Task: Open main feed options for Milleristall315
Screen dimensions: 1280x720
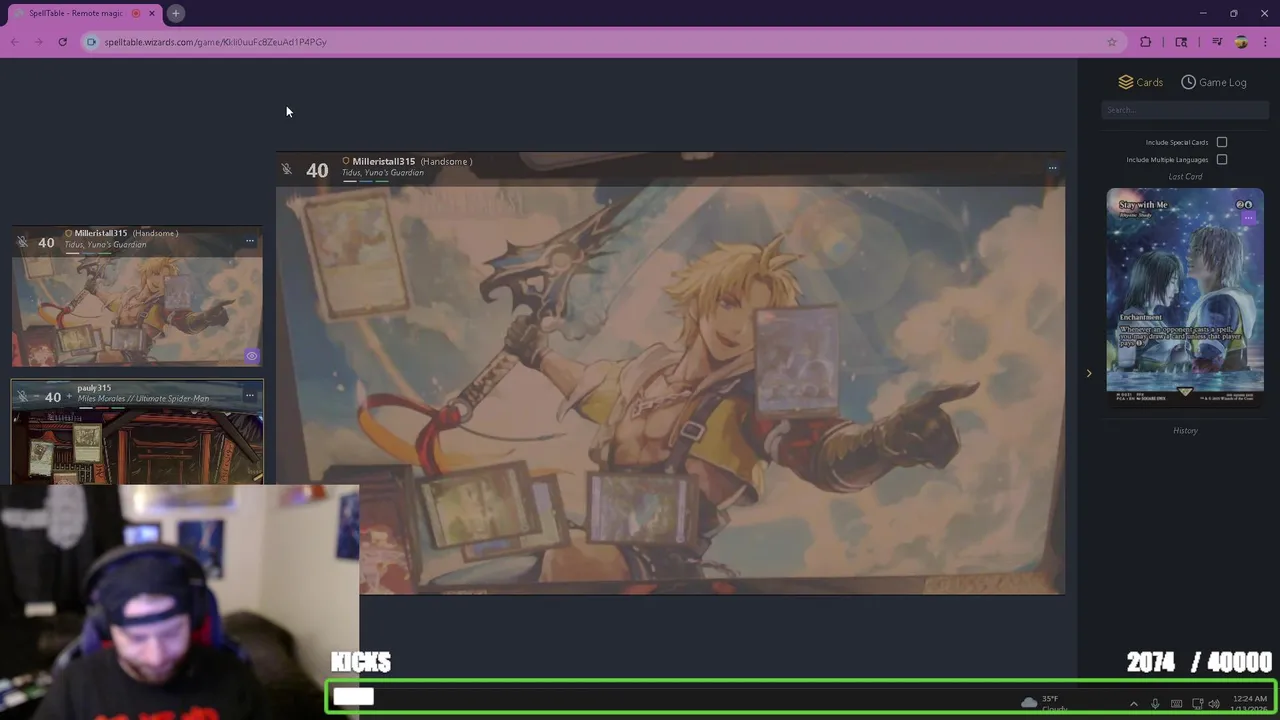Action: click(1052, 168)
